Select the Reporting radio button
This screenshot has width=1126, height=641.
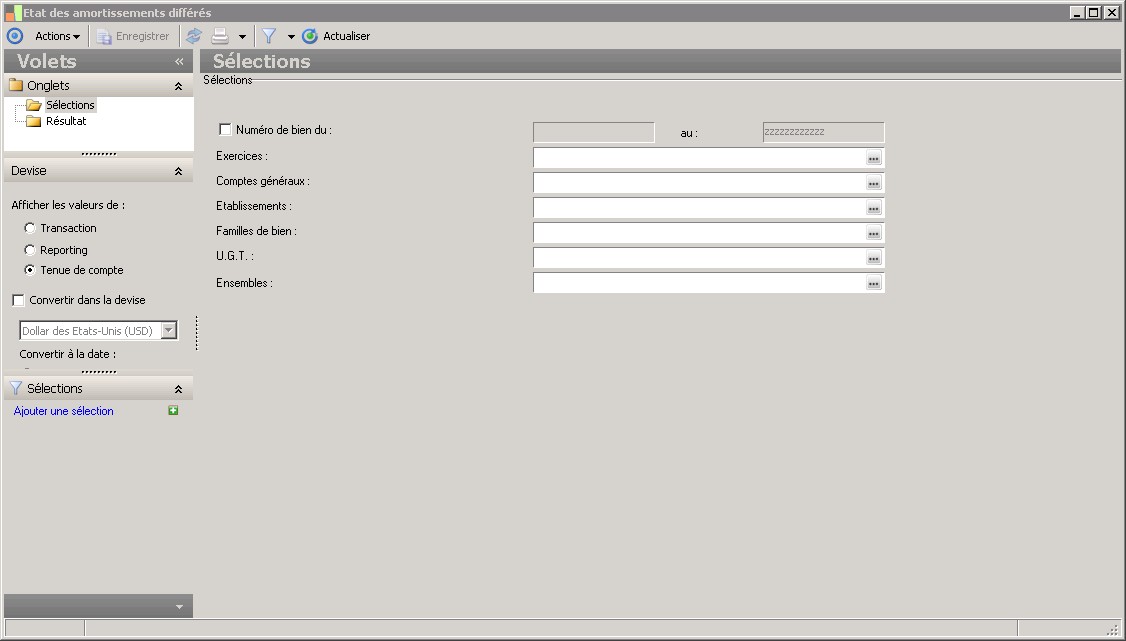point(29,250)
